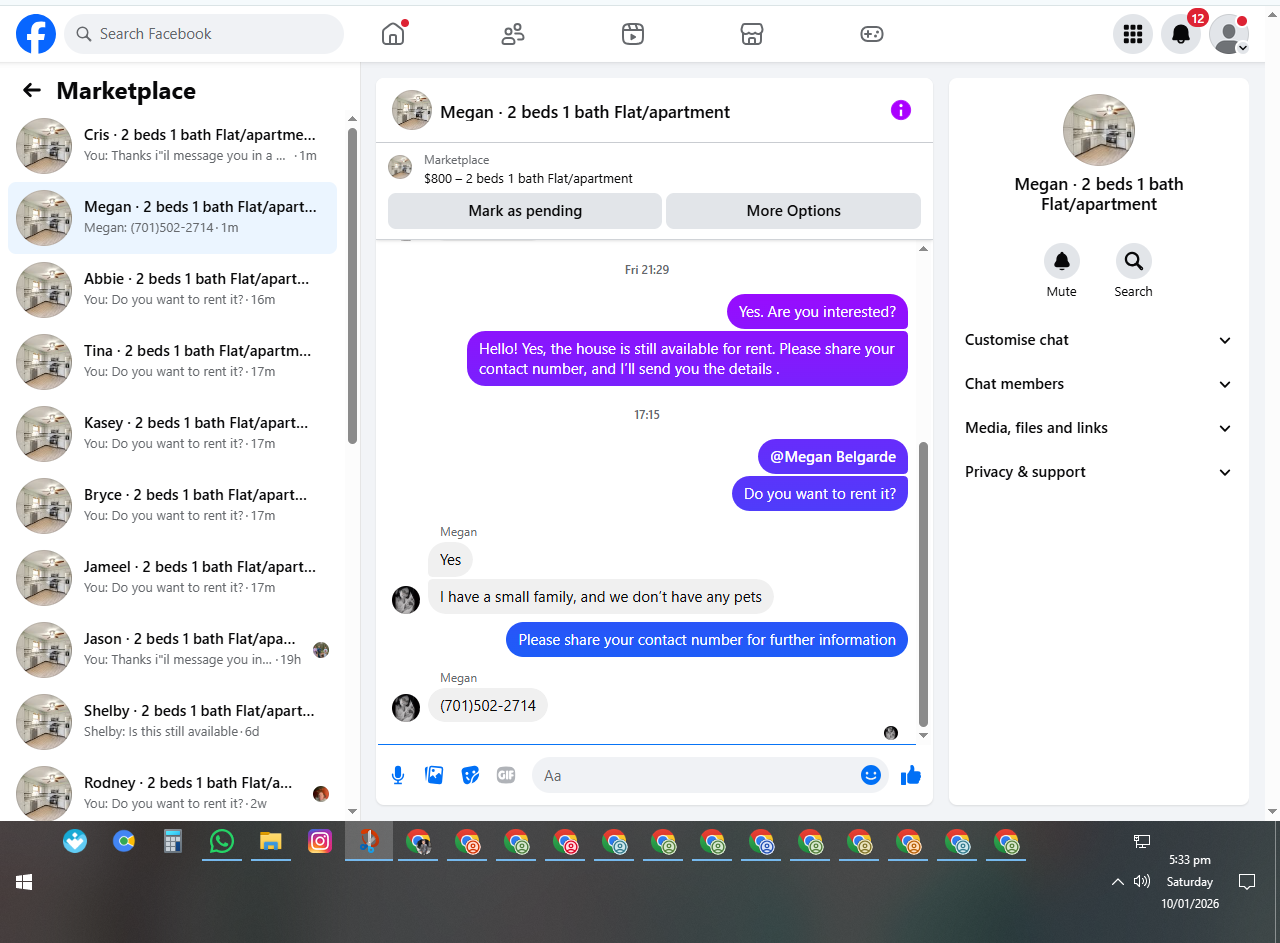Attach a photo file icon
This screenshot has height=943, width=1280.
pyautogui.click(x=434, y=775)
